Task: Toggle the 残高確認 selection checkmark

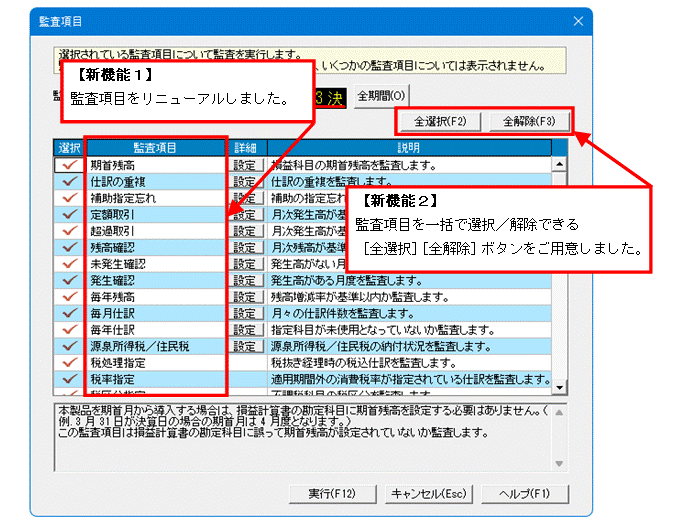Action: [x=69, y=248]
